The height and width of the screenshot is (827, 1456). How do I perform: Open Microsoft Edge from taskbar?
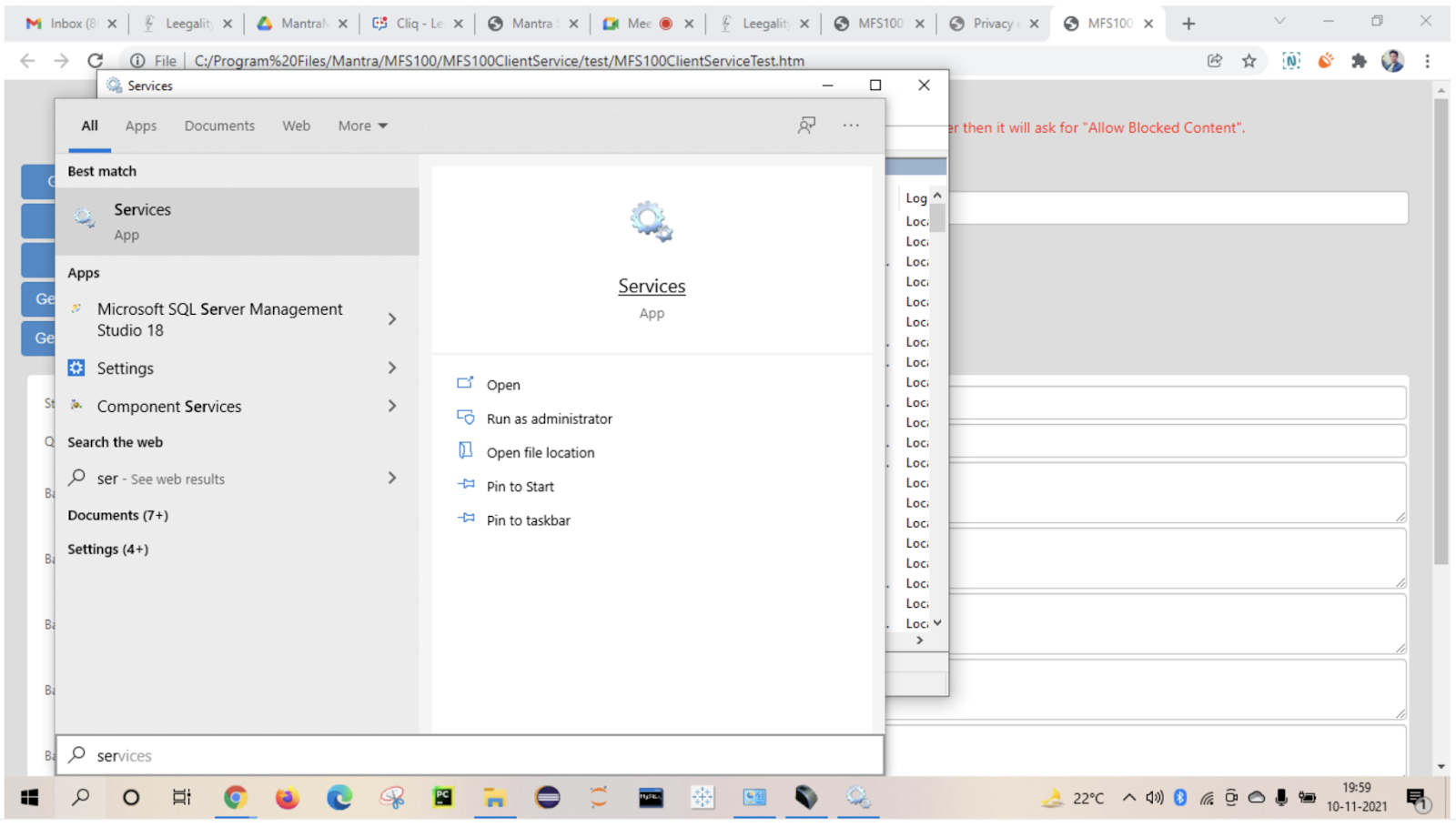click(x=339, y=798)
